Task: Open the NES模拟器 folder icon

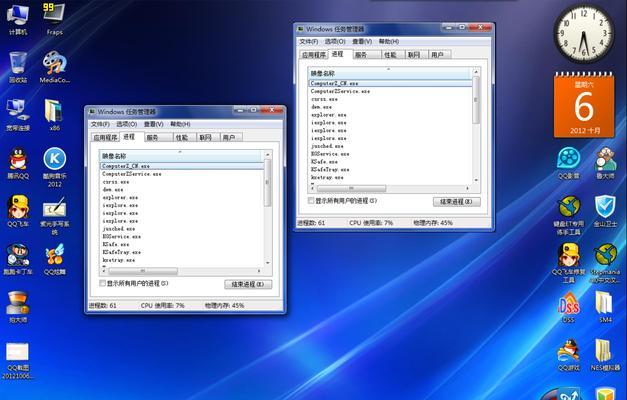Action: pos(605,355)
